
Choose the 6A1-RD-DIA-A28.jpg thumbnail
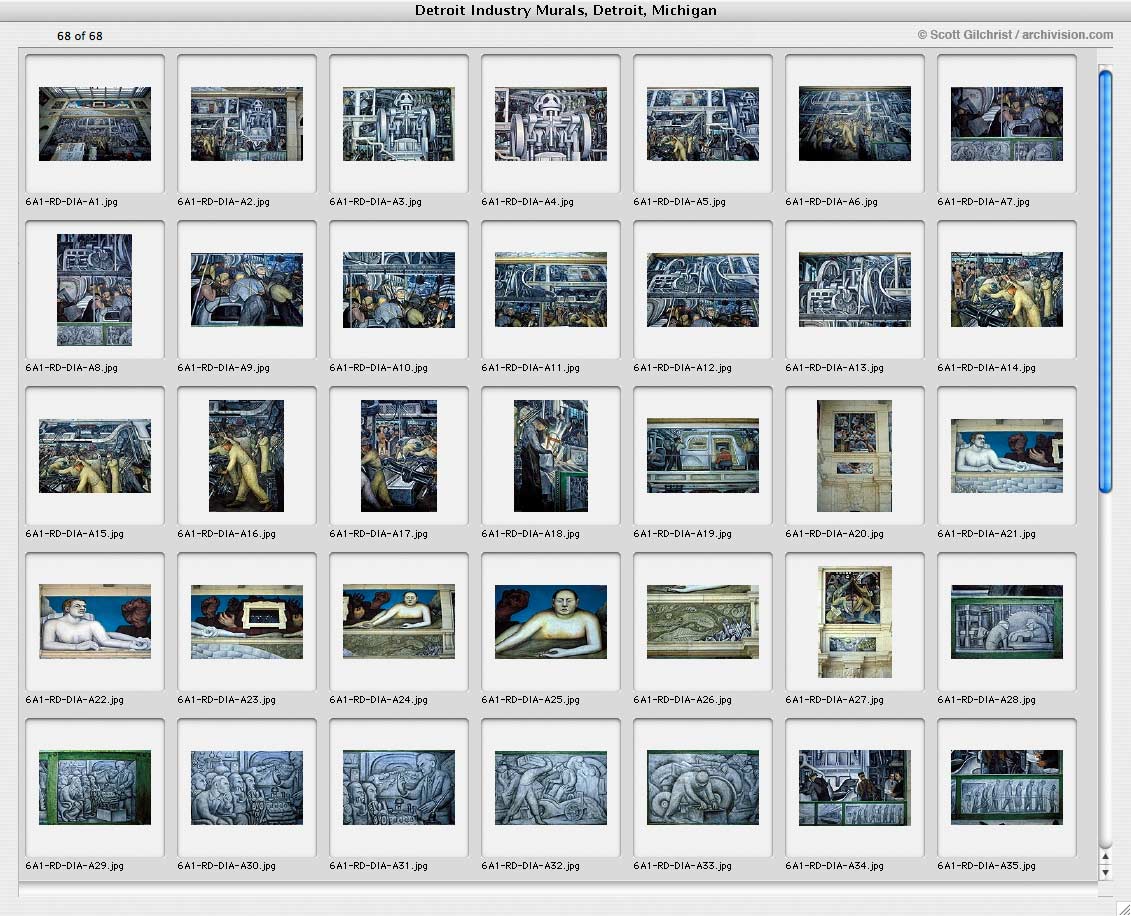click(1007, 622)
